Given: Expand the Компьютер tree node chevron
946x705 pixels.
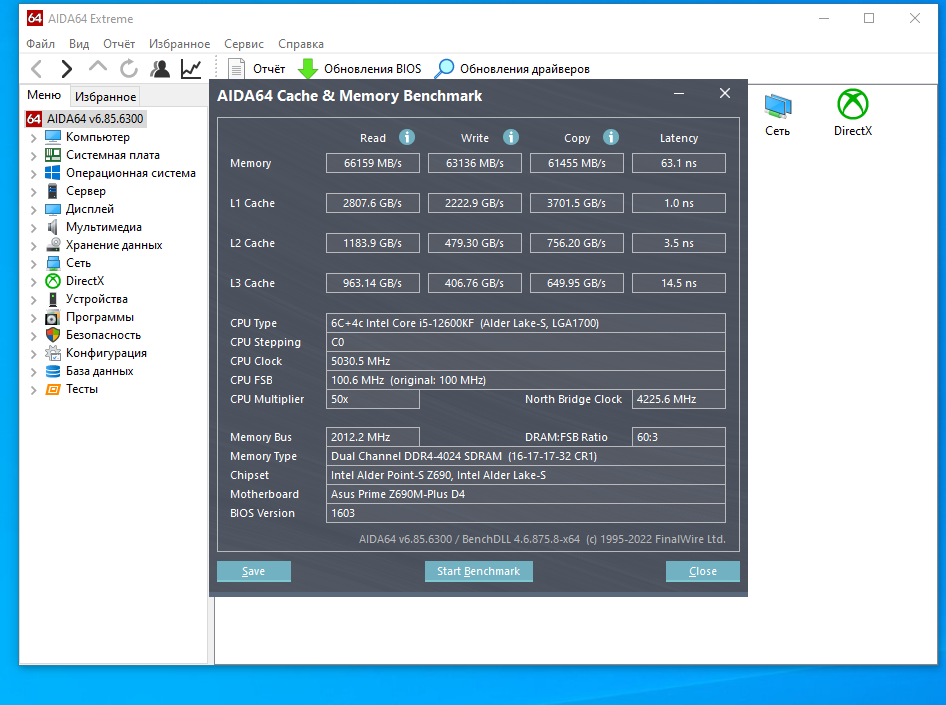Looking at the screenshot, I should tap(34, 138).
